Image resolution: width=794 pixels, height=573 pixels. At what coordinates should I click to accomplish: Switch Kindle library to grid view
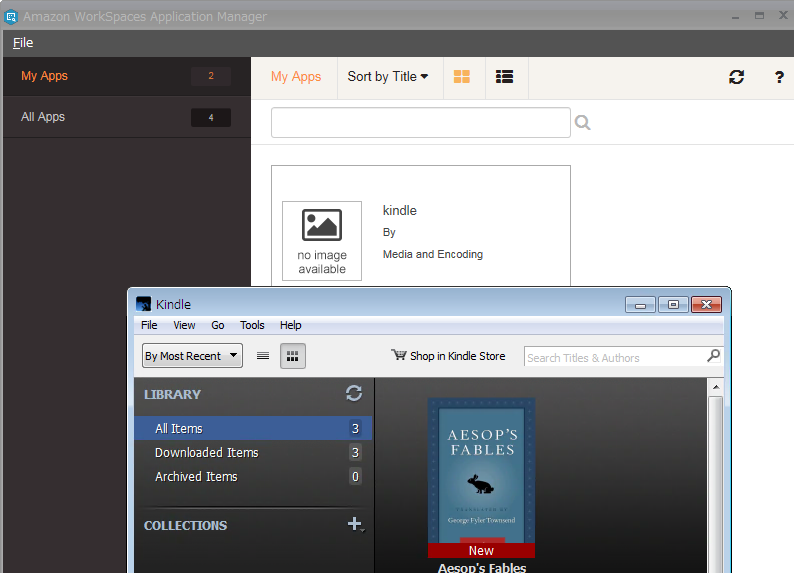point(293,356)
